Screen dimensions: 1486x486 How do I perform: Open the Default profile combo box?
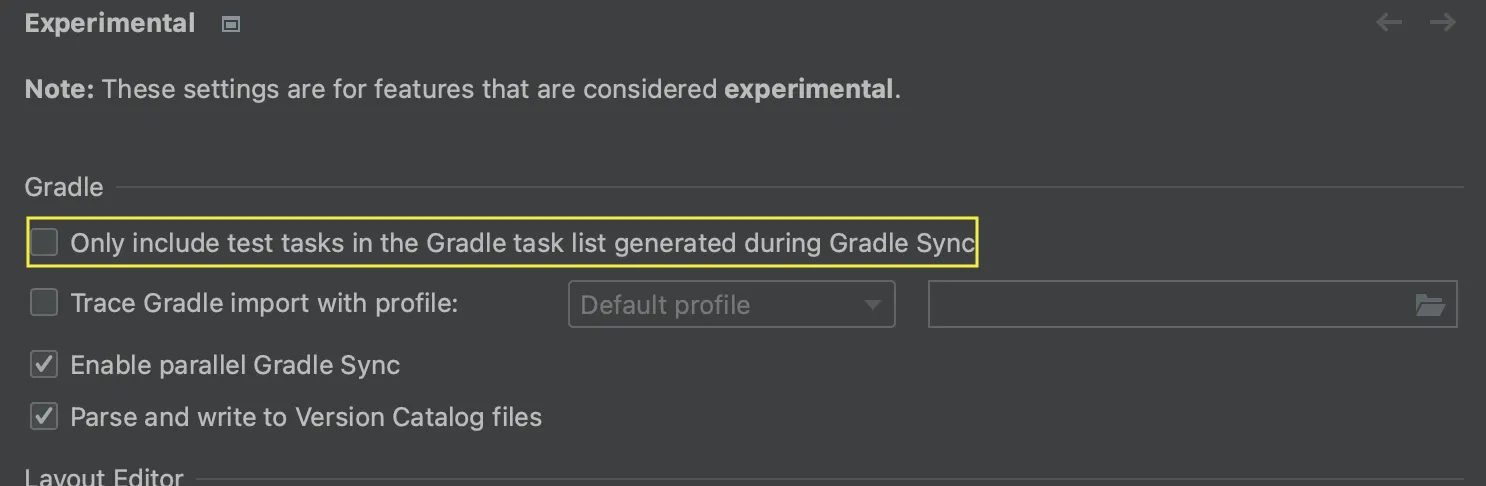pos(715,305)
